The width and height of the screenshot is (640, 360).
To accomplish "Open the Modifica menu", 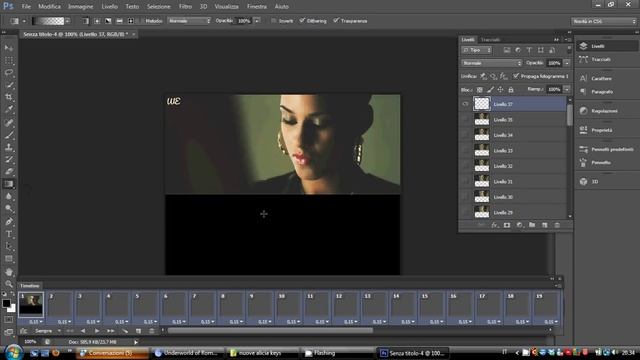I will 49,7.
